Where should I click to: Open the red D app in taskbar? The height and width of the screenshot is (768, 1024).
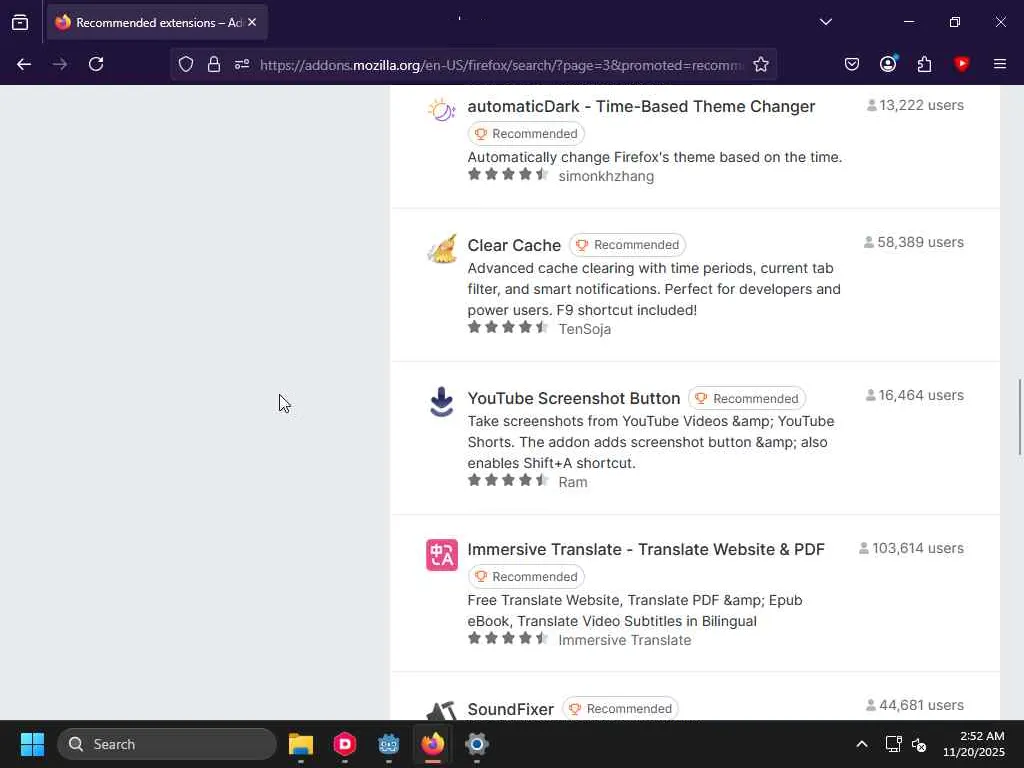point(345,744)
